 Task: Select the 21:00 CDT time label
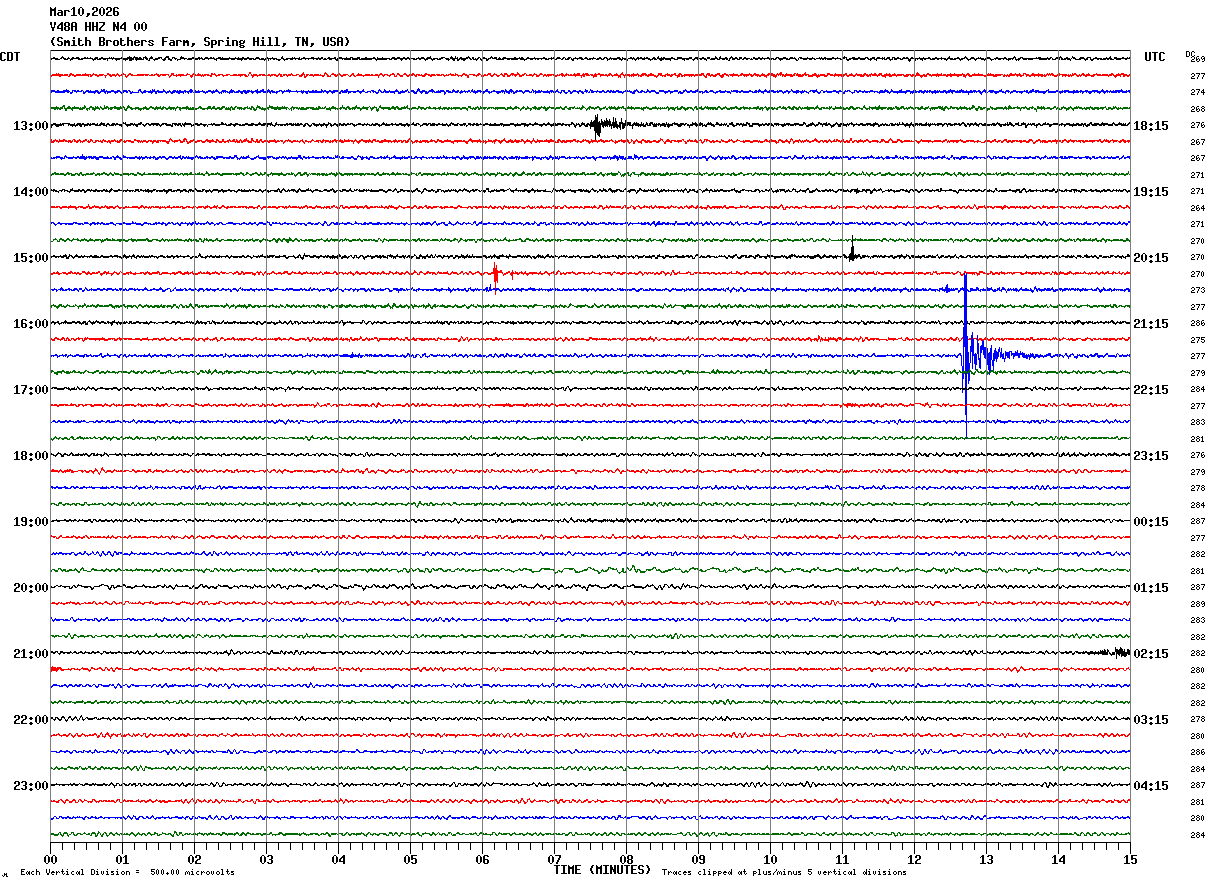pos(30,654)
